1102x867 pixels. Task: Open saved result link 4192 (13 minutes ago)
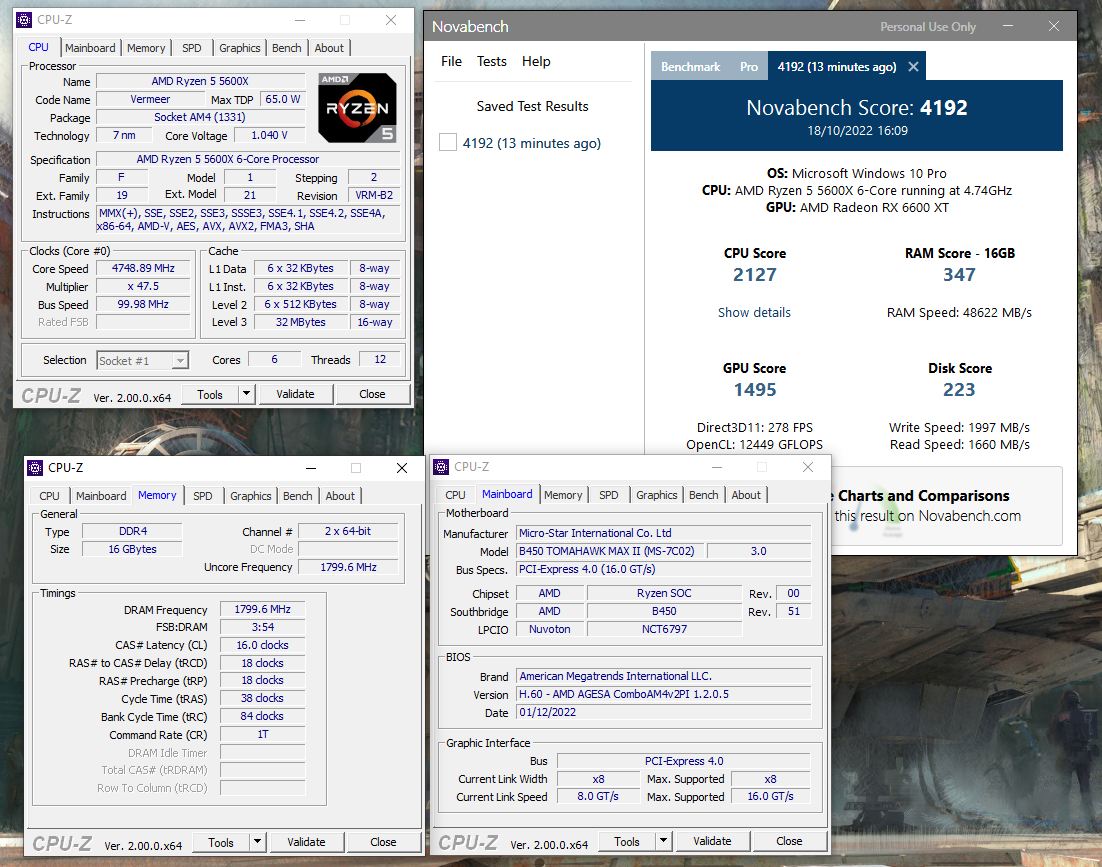pos(531,143)
